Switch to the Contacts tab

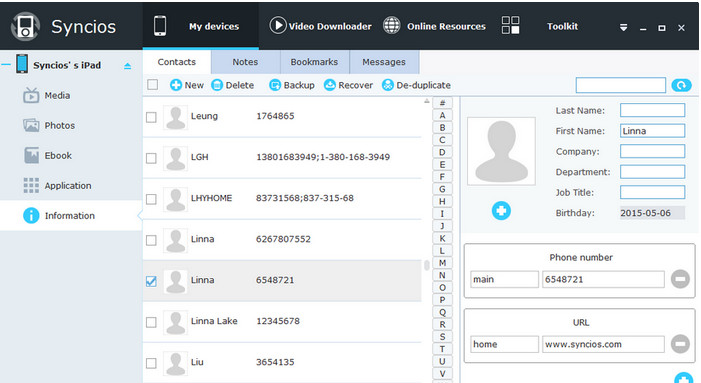(x=177, y=62)
